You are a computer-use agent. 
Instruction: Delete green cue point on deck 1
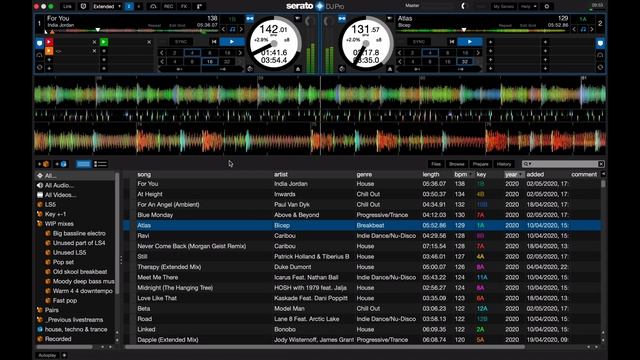[x=149, y=42]
